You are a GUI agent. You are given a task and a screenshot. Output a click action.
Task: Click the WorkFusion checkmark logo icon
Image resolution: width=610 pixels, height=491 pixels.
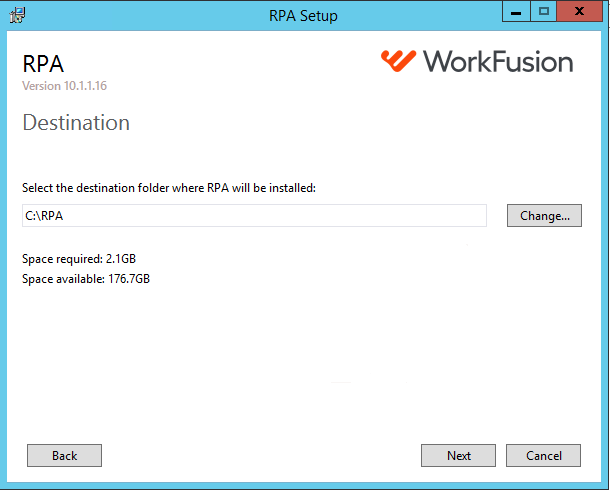[398, 61]
